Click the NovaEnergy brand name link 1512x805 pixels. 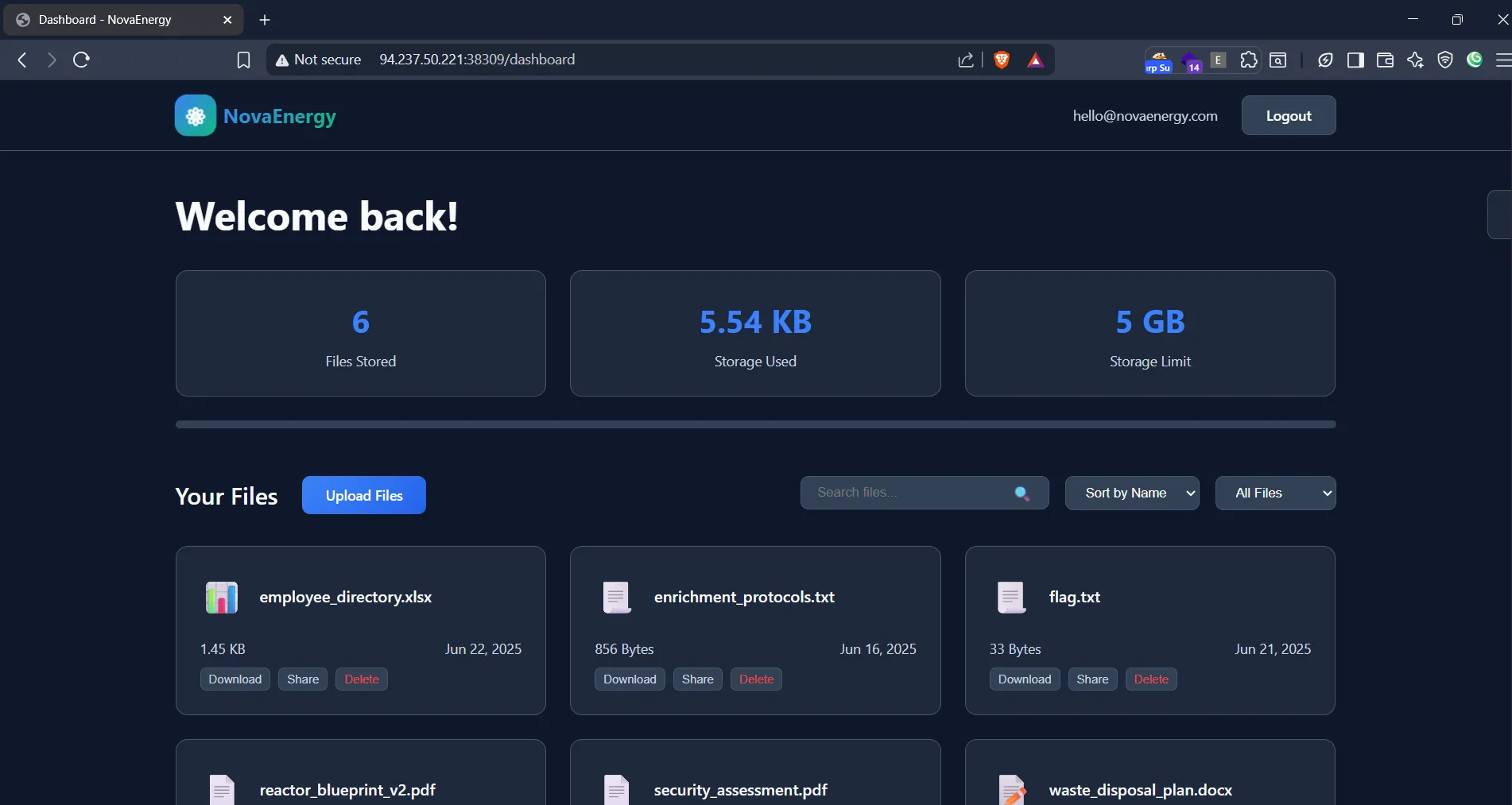click(x=280, y=117)
